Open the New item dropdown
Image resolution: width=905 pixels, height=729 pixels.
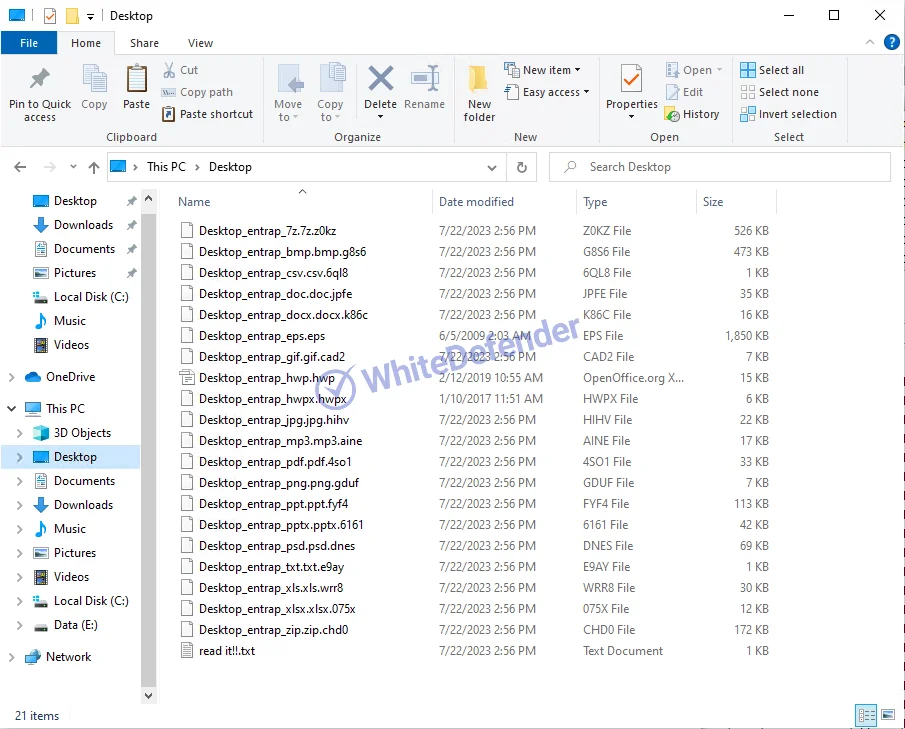[x=547, y=70]
